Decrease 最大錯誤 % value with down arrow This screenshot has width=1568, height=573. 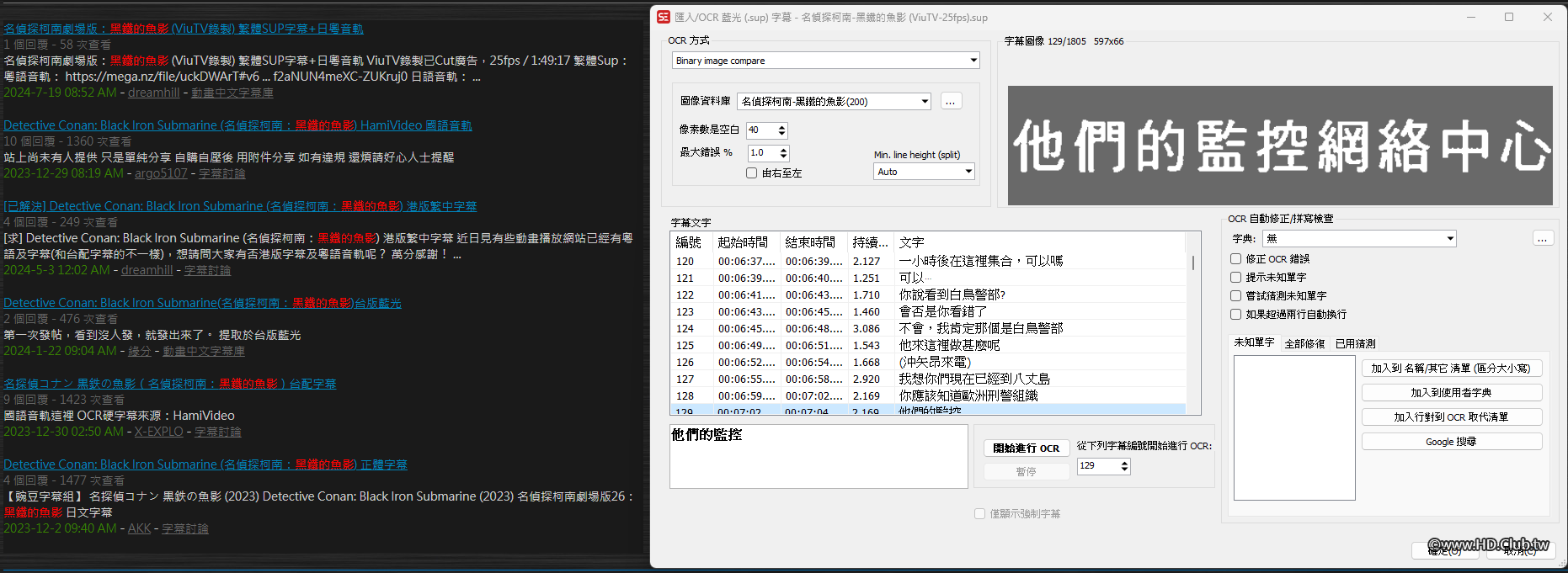coord(783,157)
